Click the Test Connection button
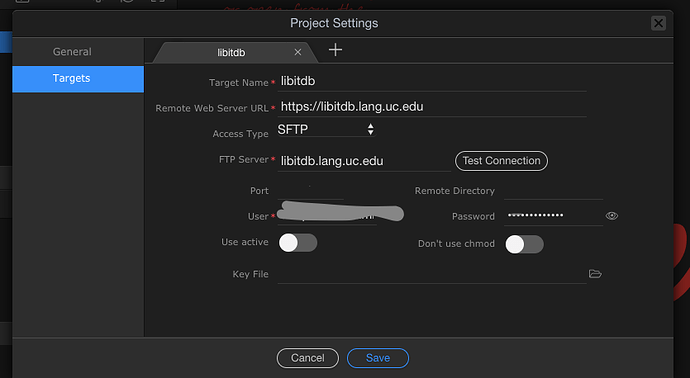This screenshot has width=690, height=378. (501, 161)
